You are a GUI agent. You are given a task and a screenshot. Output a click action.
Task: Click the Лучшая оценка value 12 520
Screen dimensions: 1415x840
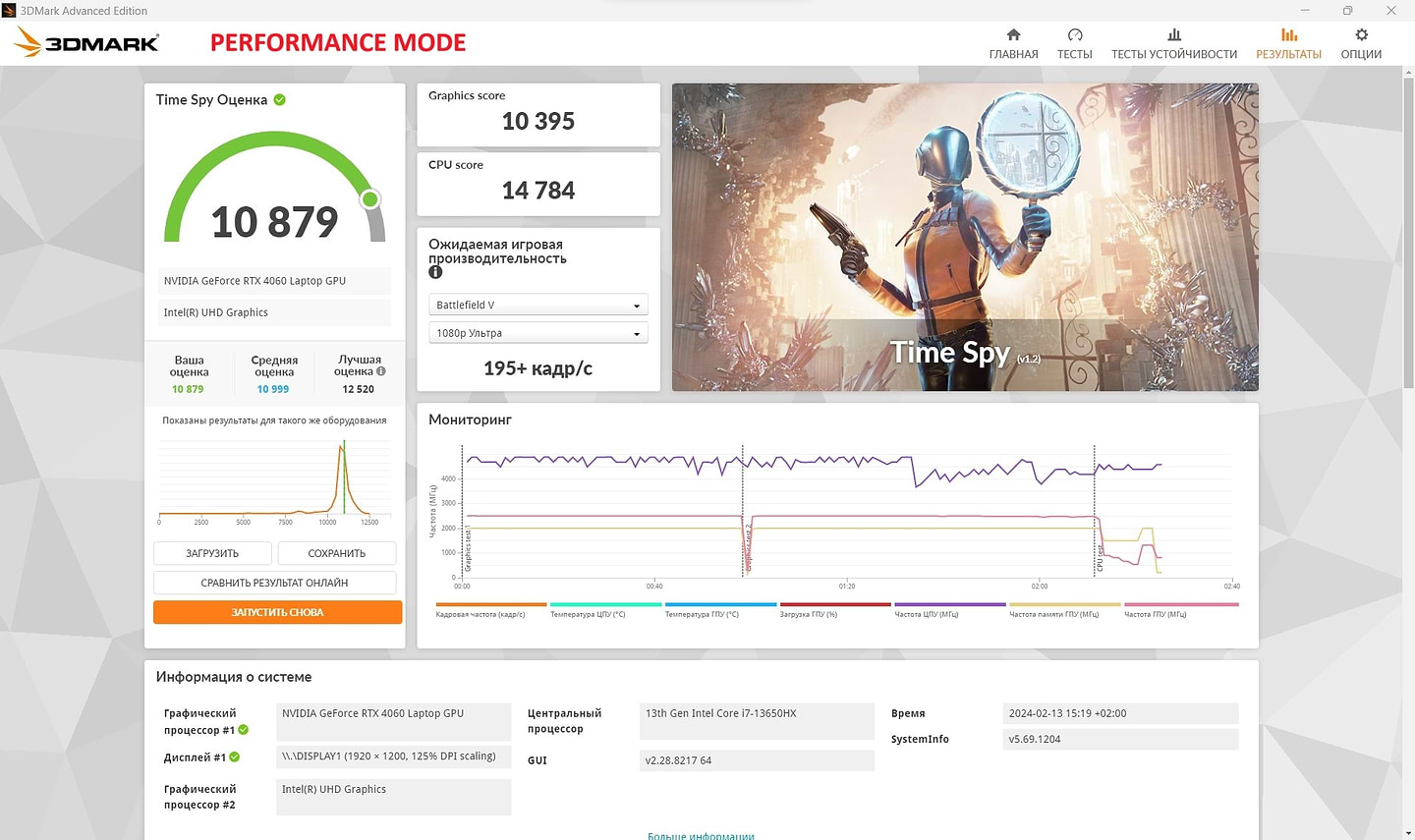pyautogui.click(x=358, y=389)
